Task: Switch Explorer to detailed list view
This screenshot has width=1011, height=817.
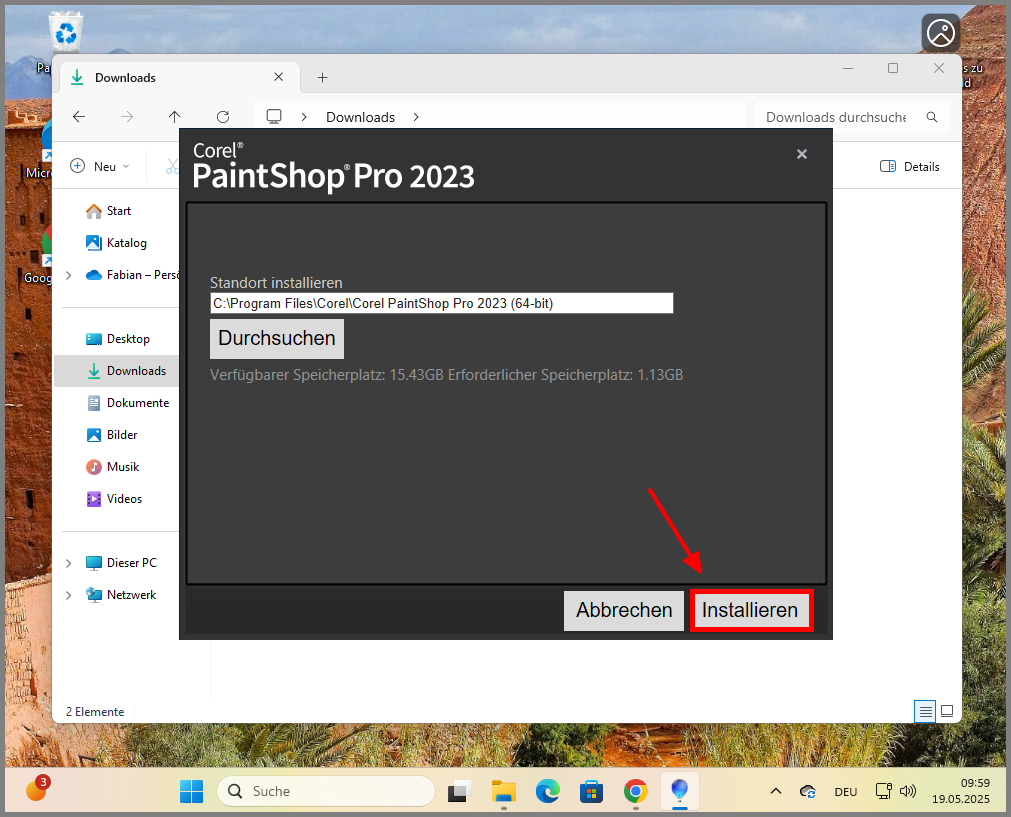Action: pos(925,711)
